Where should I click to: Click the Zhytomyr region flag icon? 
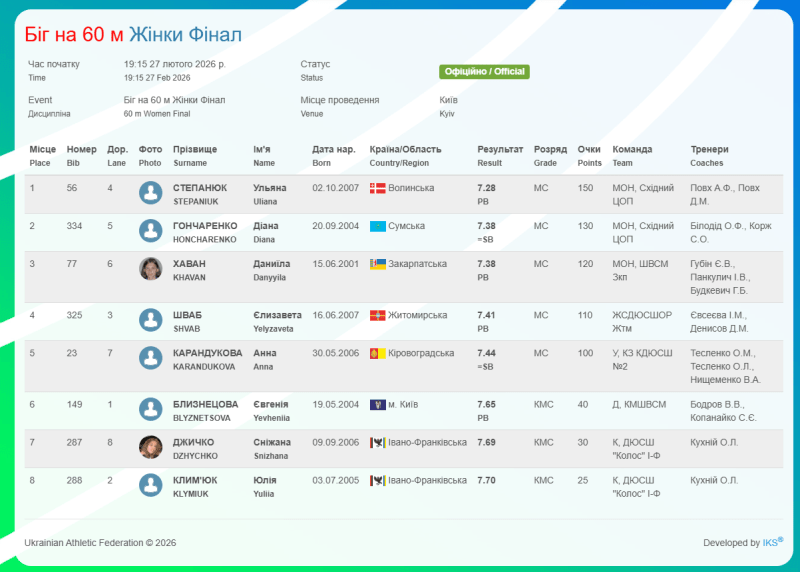(x=377, y=315)
